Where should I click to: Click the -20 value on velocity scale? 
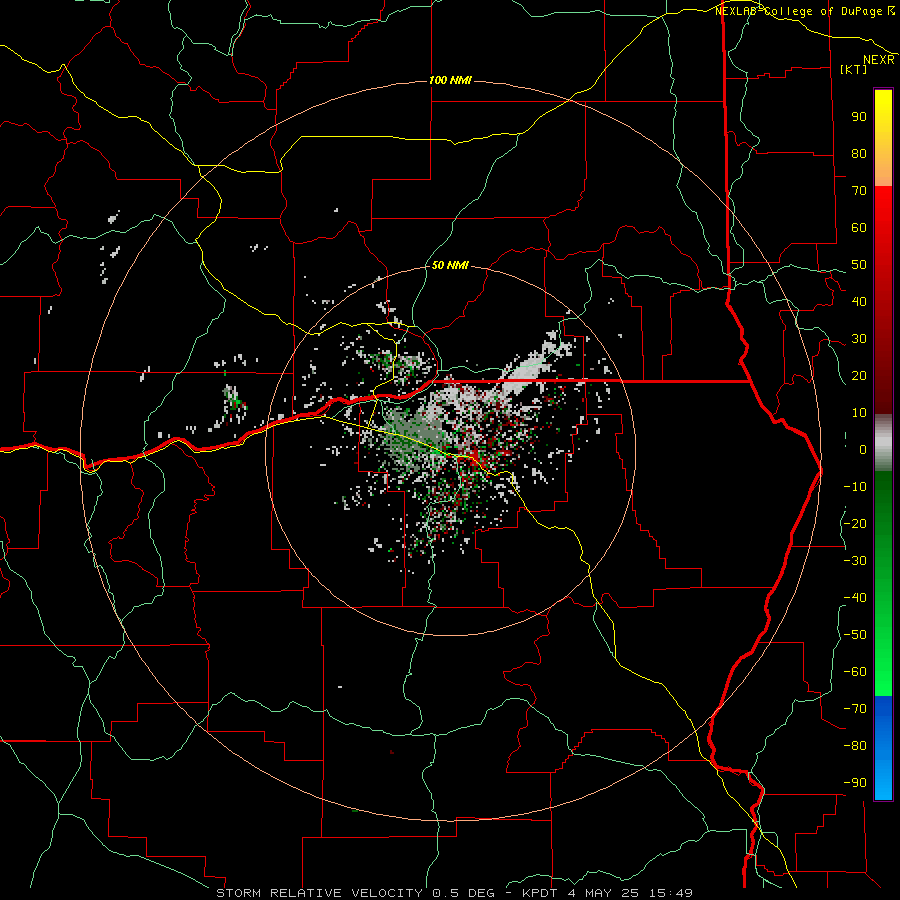click(x=855, y=523)
